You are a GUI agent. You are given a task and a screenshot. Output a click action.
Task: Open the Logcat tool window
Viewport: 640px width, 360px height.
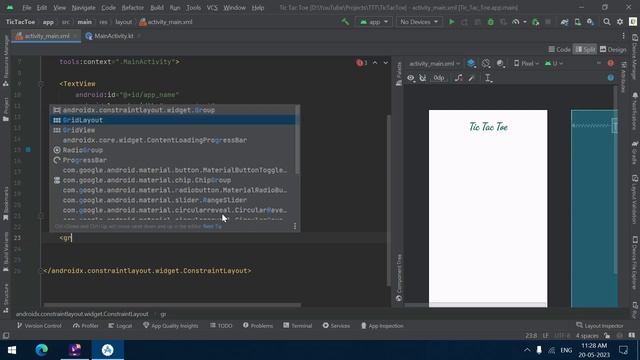point(120,326)
